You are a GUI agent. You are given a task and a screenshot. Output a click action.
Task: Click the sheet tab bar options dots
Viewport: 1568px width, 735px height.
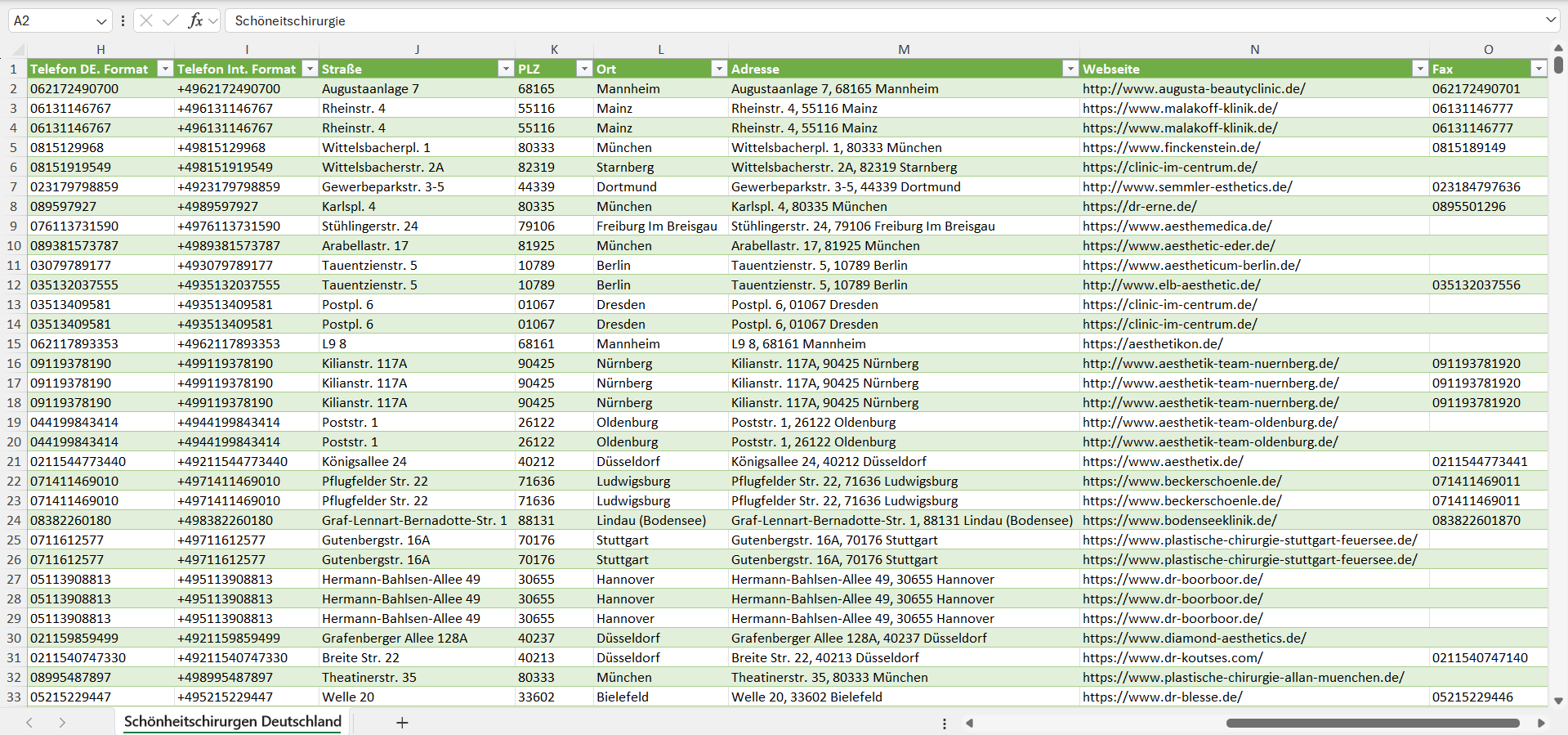tap(945, 724)
